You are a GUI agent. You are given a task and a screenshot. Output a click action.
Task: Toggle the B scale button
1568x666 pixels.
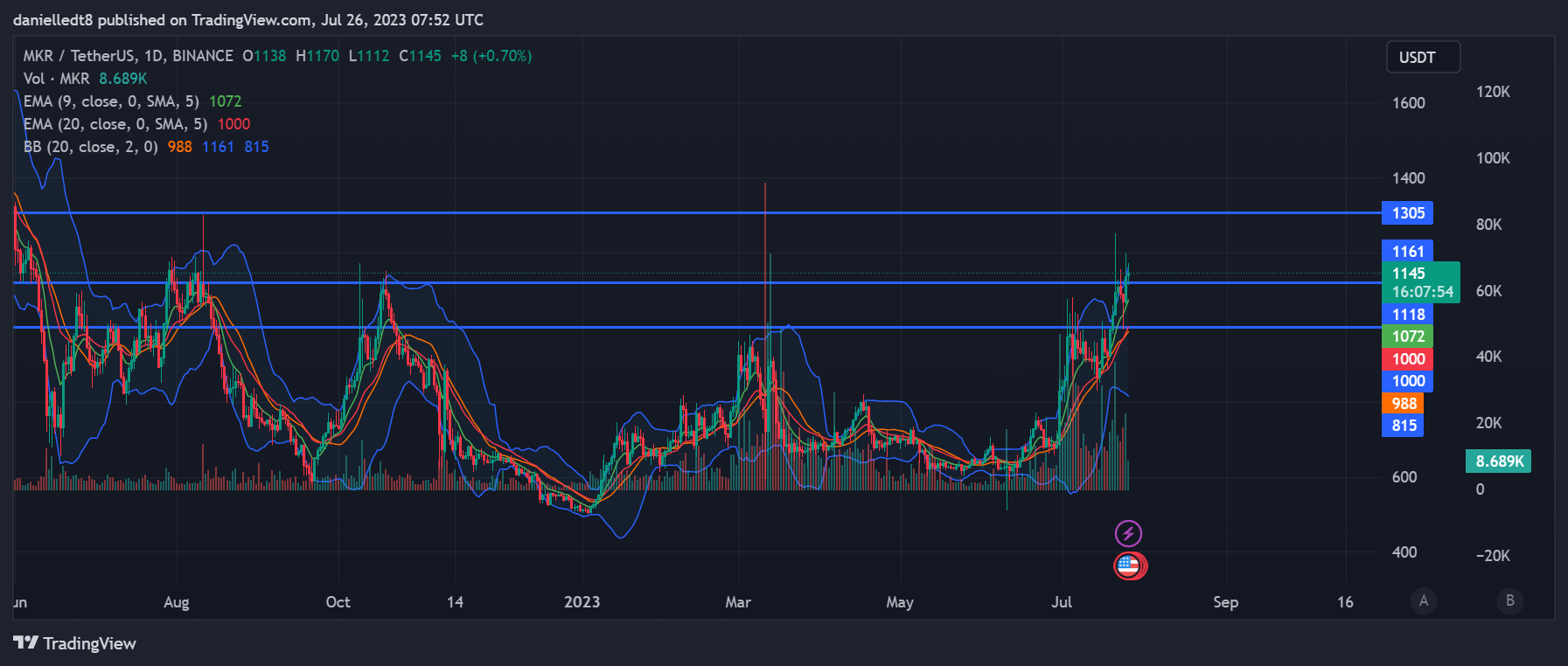pyautogui.click(x=1509, y=600)
